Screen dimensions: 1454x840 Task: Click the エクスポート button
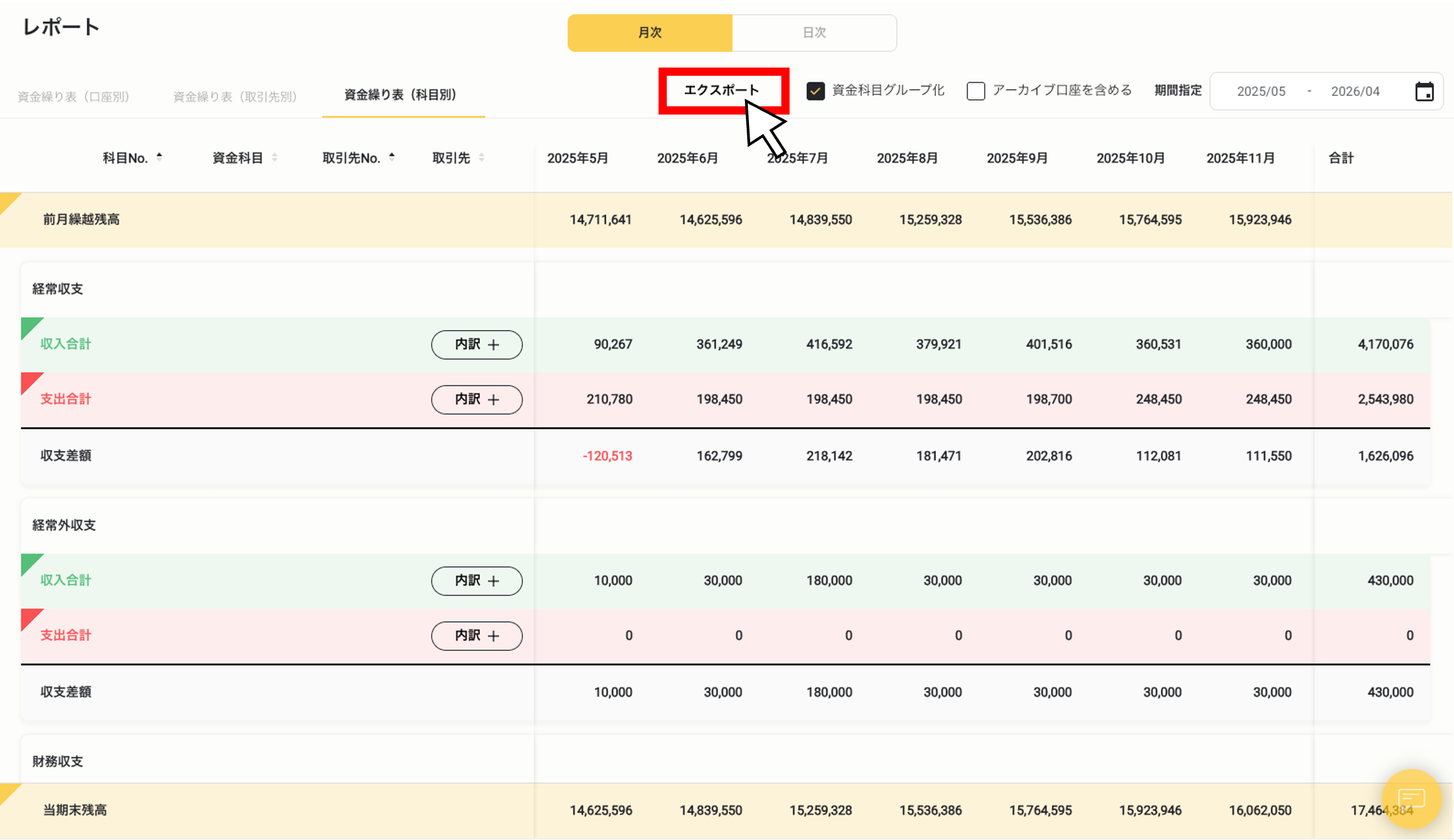723,90
